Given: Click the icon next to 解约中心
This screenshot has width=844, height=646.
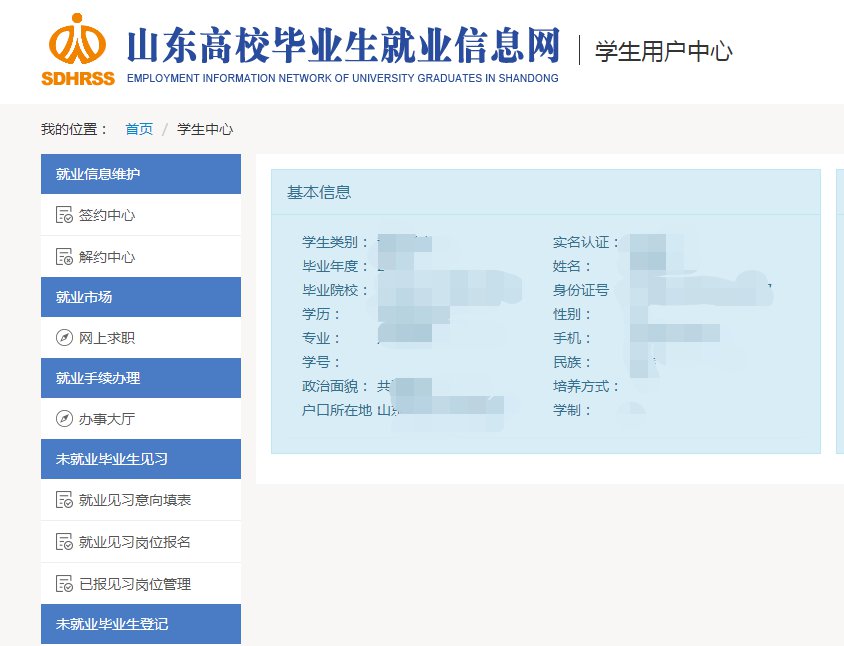Looking at the screenshot, I should click(x=64, y=257).
